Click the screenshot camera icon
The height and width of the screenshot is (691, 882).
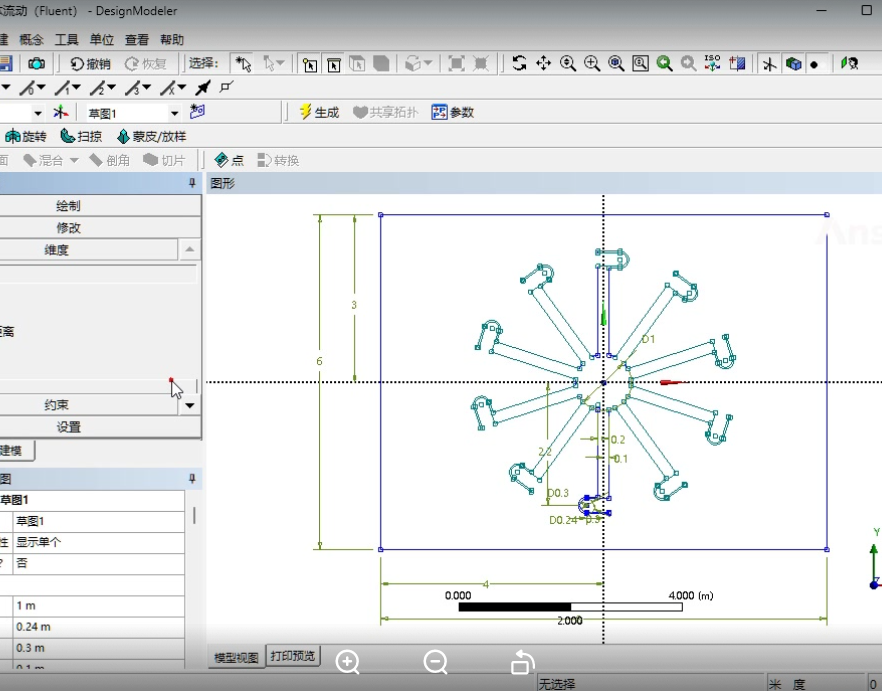[36, 63]
